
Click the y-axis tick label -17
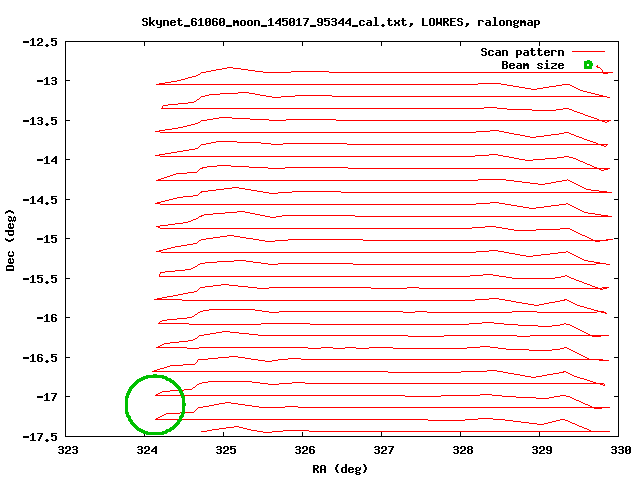[47, 397]
